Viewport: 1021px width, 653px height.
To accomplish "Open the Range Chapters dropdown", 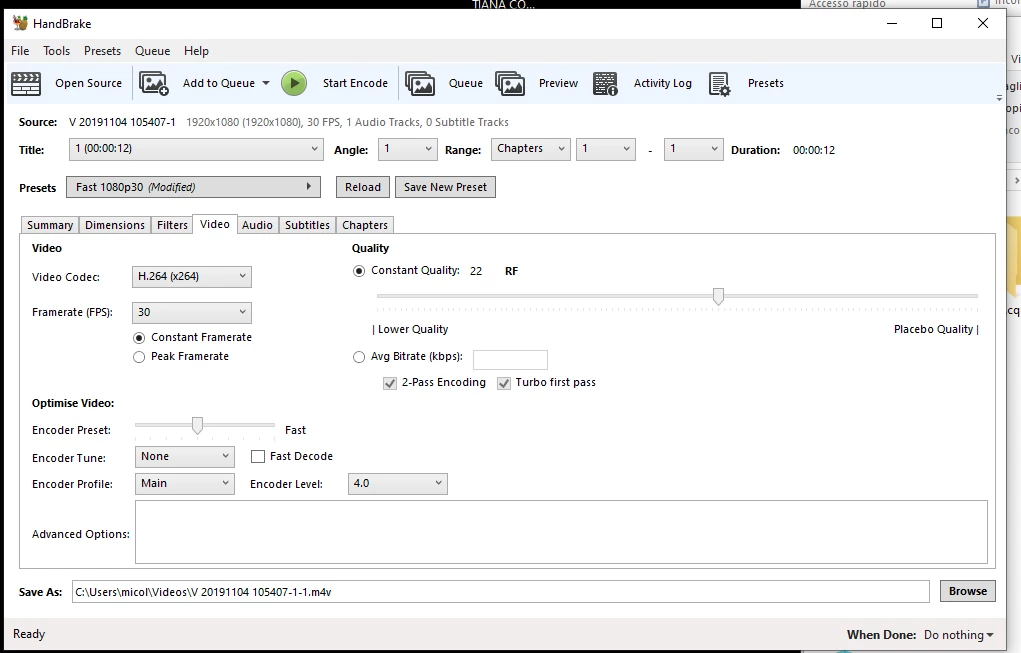I will 531,149.
